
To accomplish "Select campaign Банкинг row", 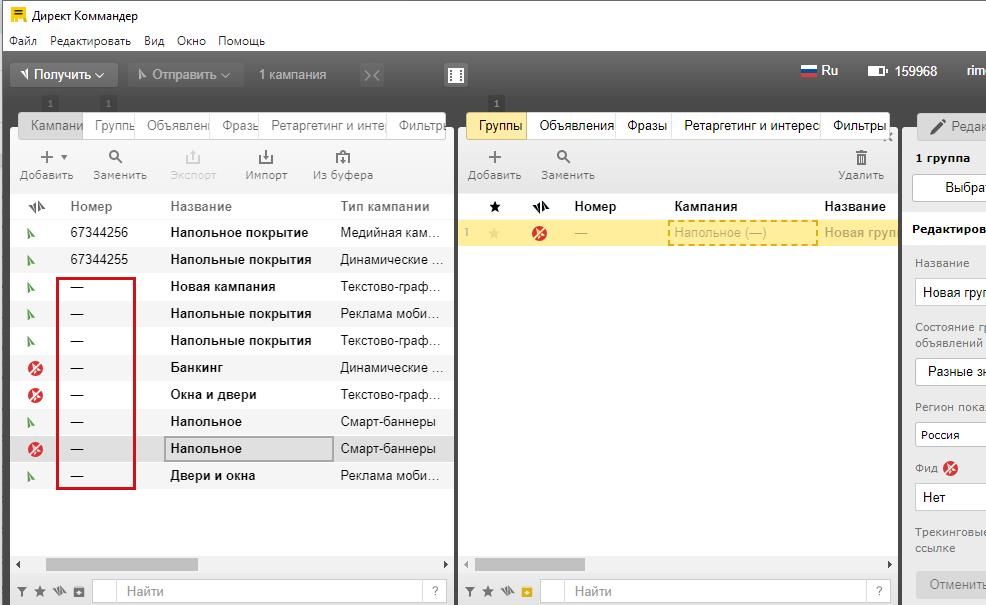I will coord(231,367).
